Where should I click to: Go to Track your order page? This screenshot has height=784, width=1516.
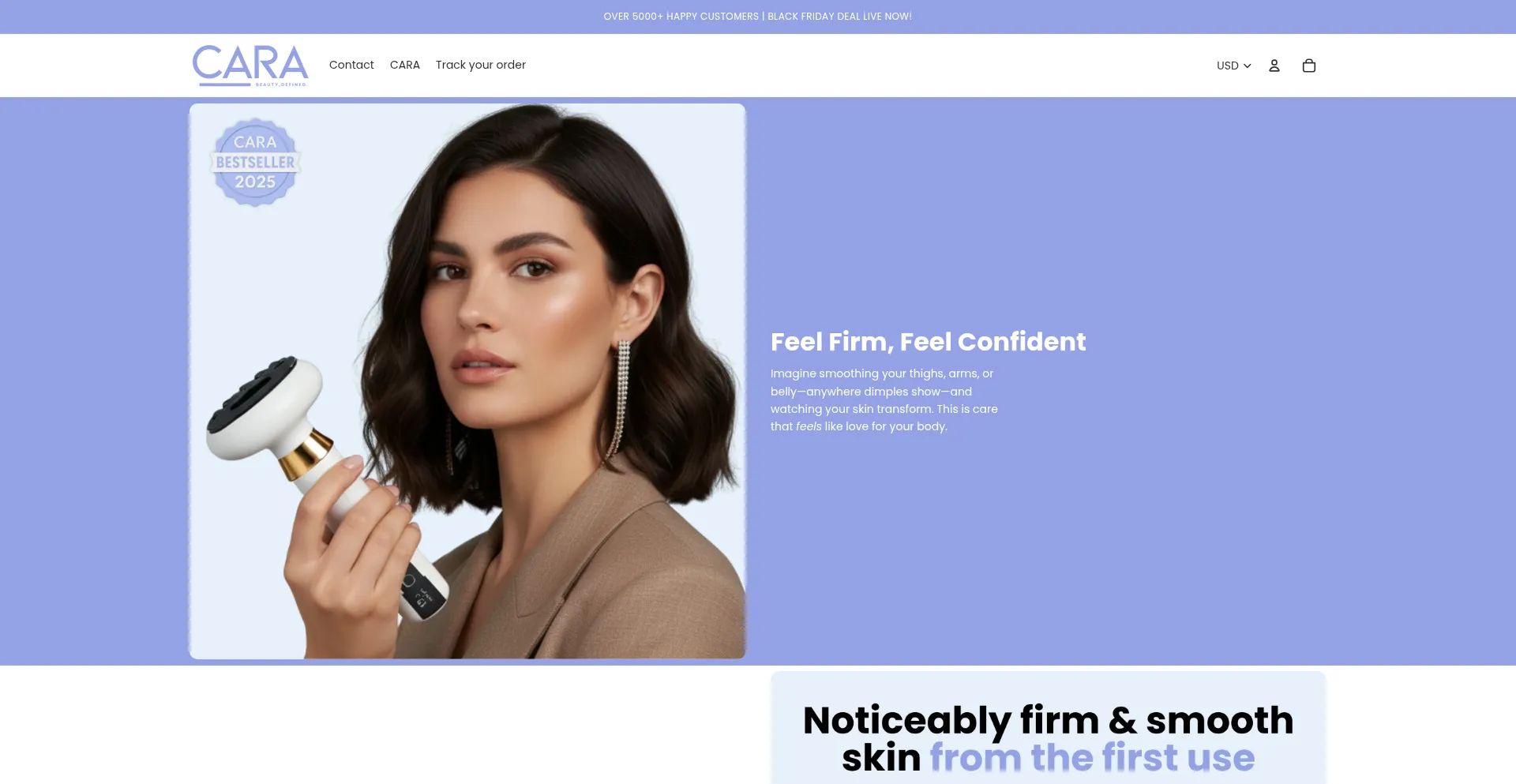(x=481, y=65)
